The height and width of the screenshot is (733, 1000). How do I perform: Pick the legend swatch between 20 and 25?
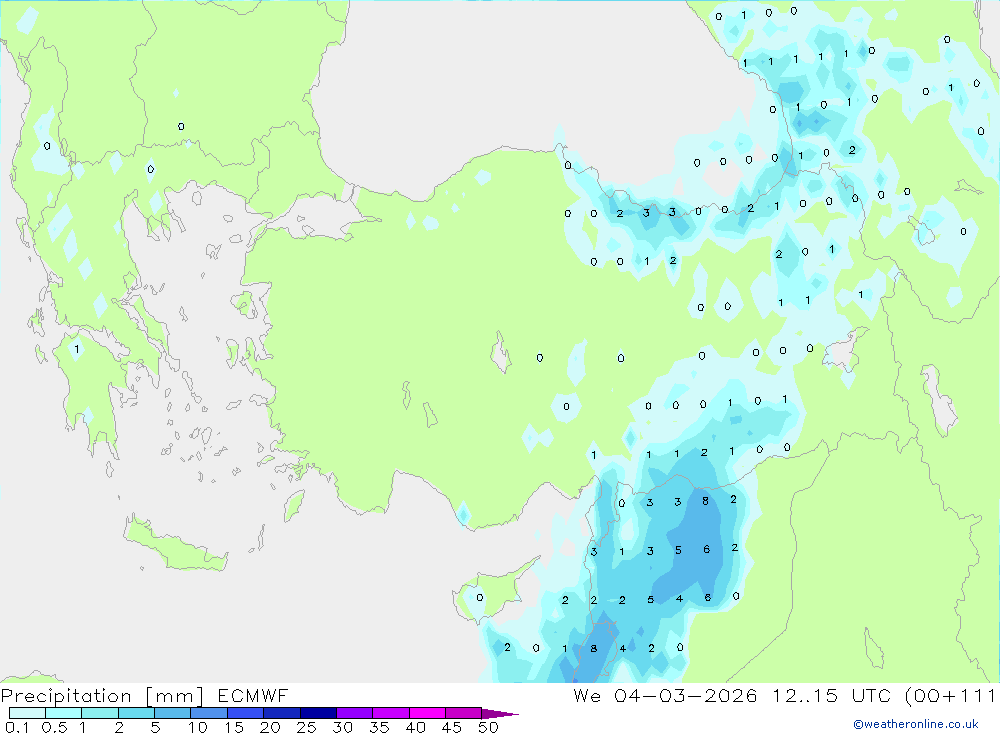click(x=282, y=713)
